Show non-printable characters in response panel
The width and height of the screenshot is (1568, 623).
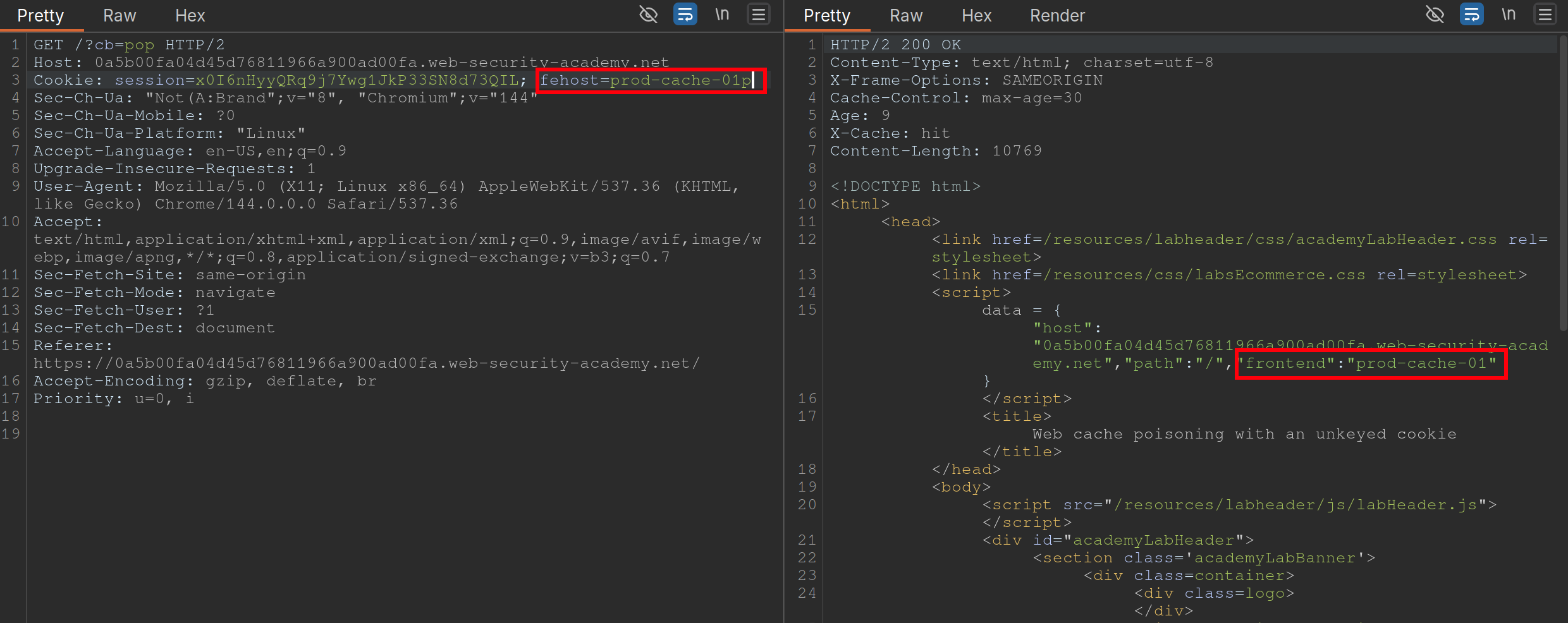1509,15
